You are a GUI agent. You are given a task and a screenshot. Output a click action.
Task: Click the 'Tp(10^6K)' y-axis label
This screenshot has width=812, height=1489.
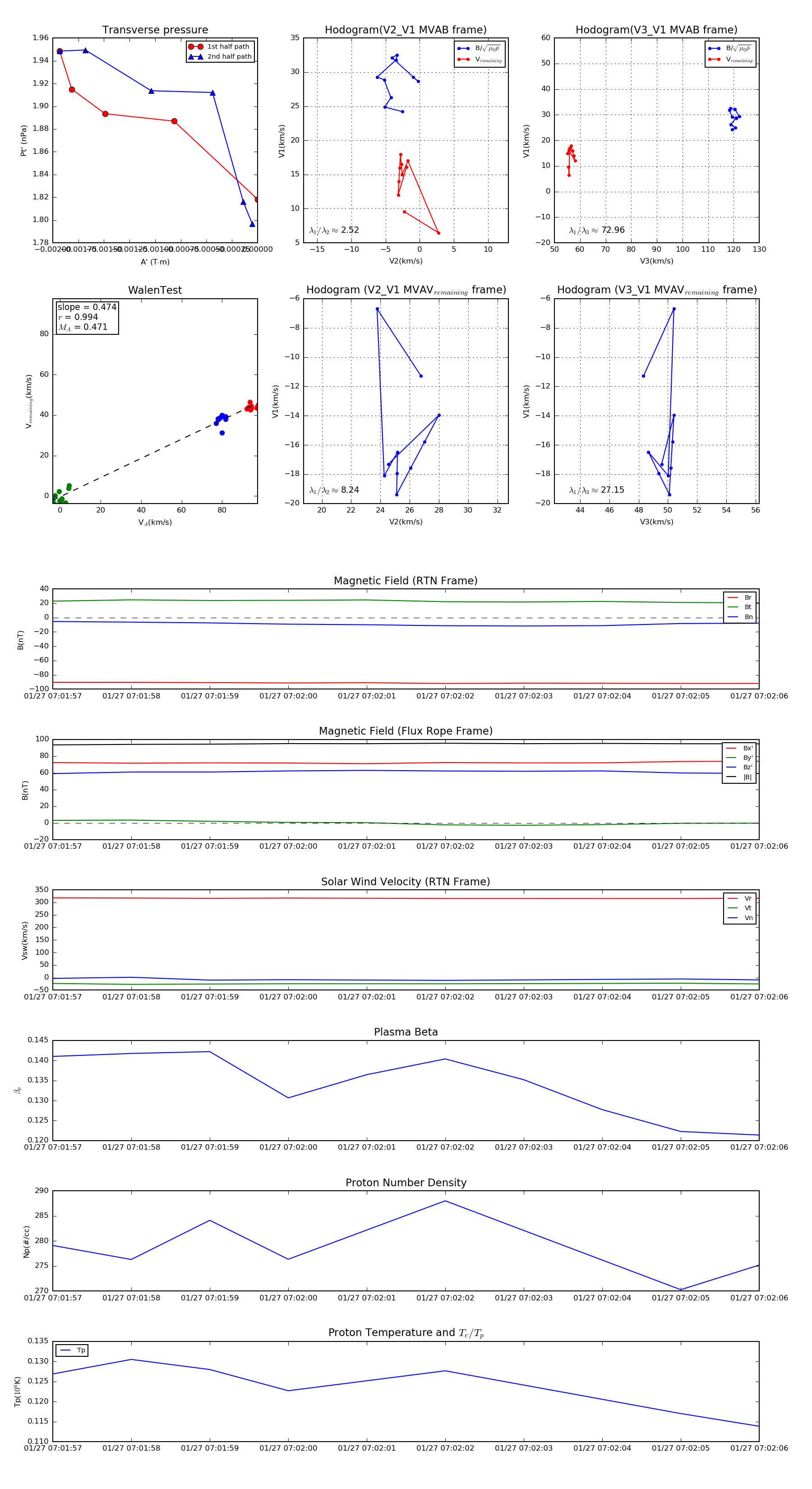17,1392
